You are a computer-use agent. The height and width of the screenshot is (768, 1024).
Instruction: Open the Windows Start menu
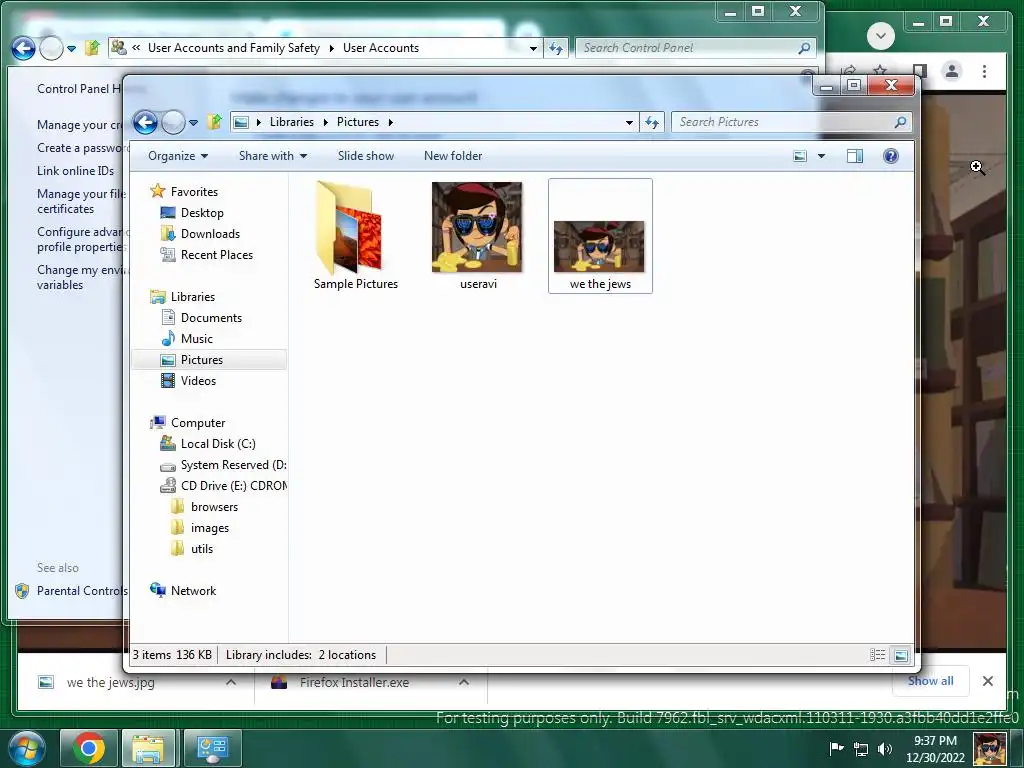coord(25,748)
